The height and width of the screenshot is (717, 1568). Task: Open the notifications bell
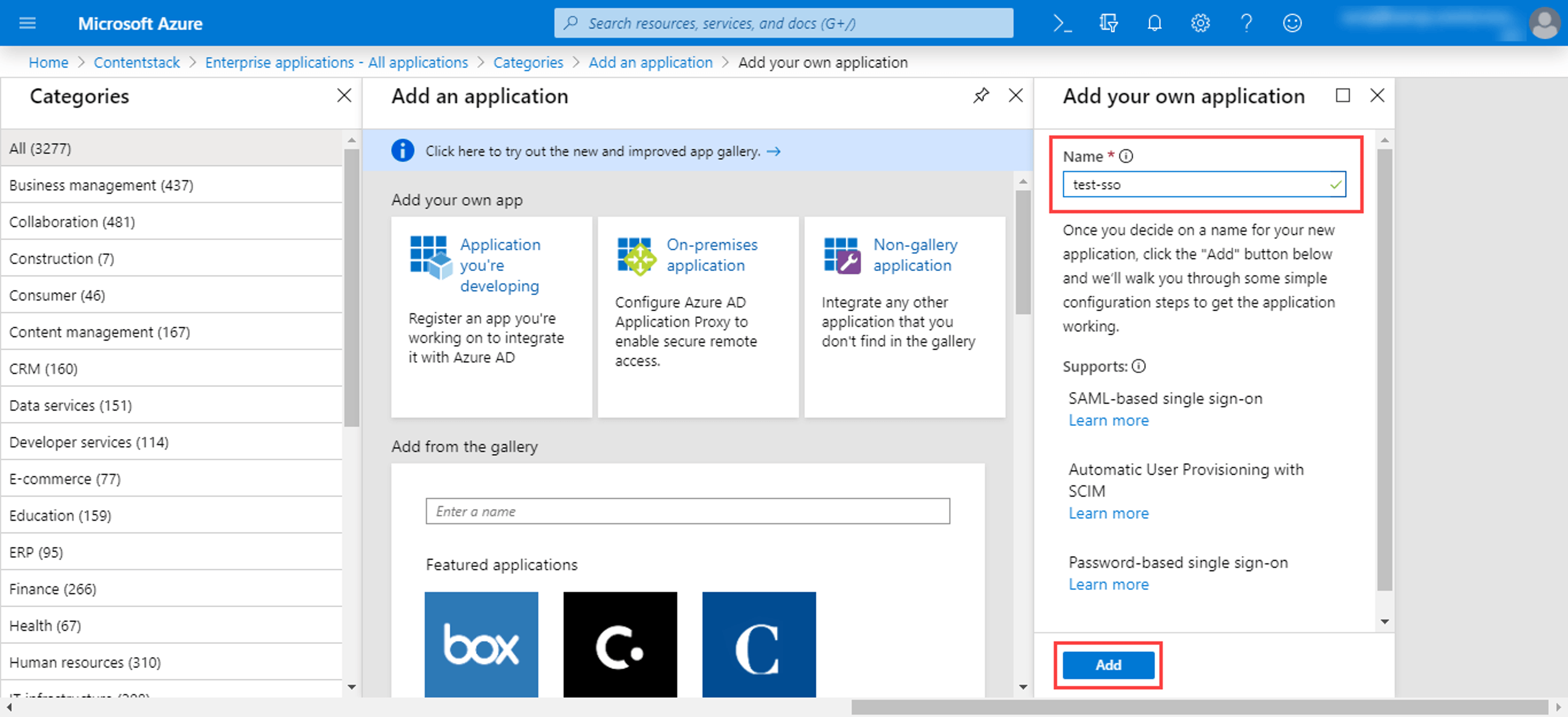(1154, 23)
